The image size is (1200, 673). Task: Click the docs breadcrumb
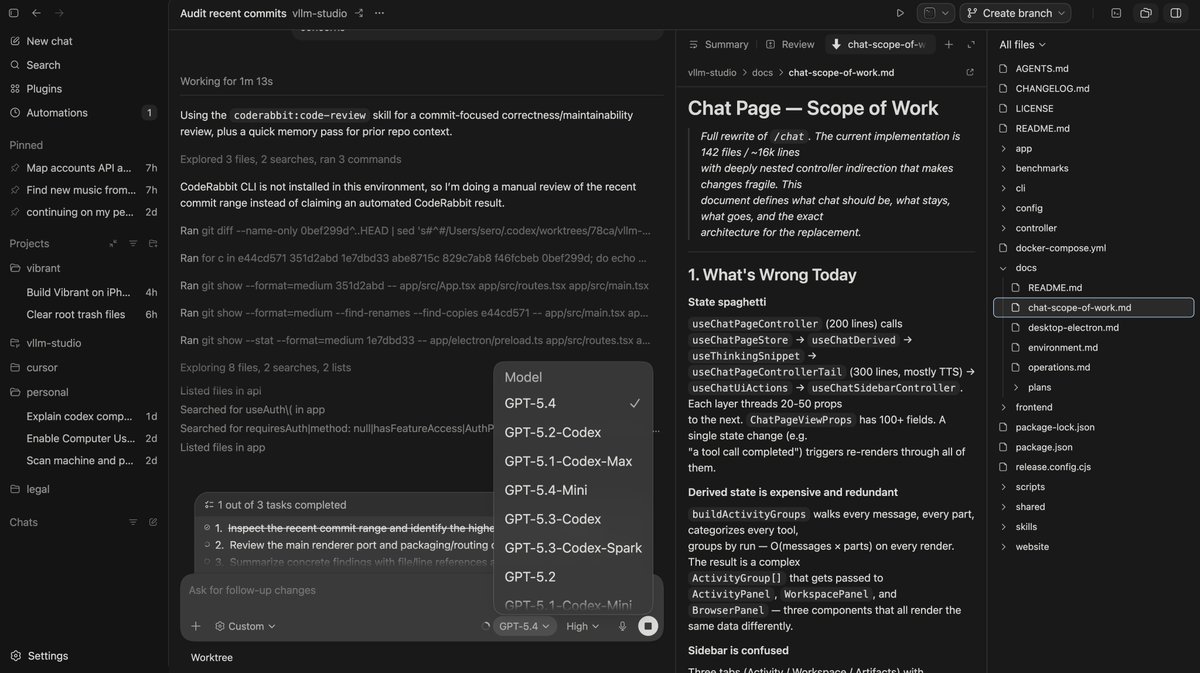point(762,72)
